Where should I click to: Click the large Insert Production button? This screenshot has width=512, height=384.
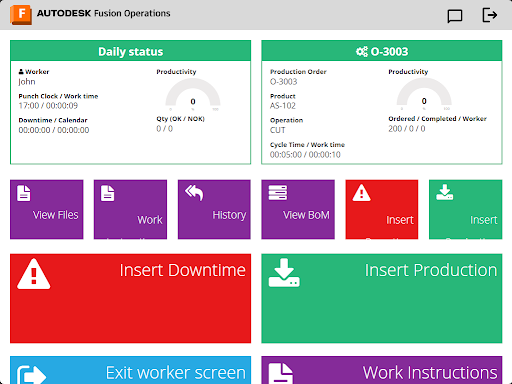click(x=382, y=298)
